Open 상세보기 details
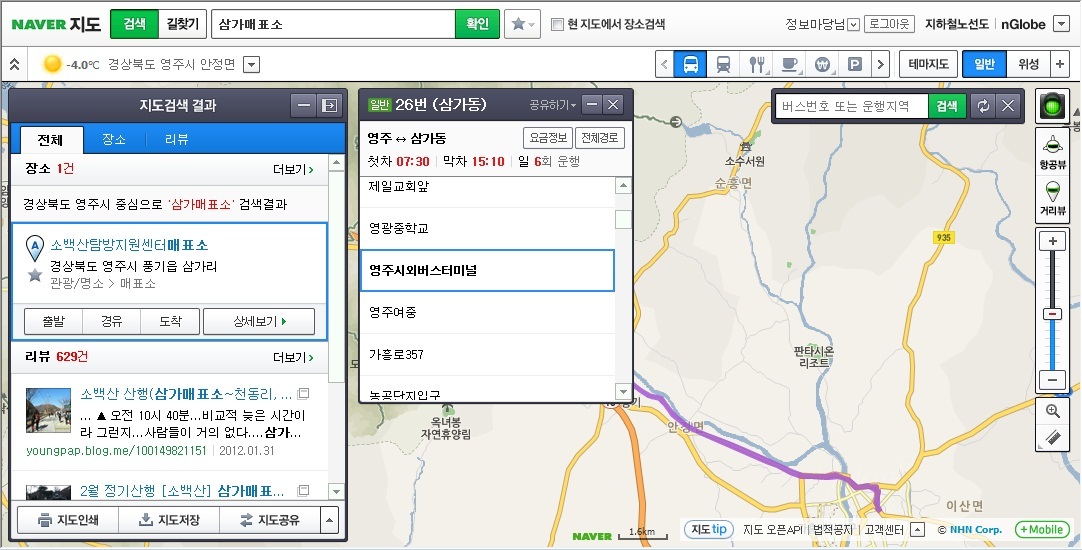Screen dimensions: 1082x550 click(x=259, y=322)
